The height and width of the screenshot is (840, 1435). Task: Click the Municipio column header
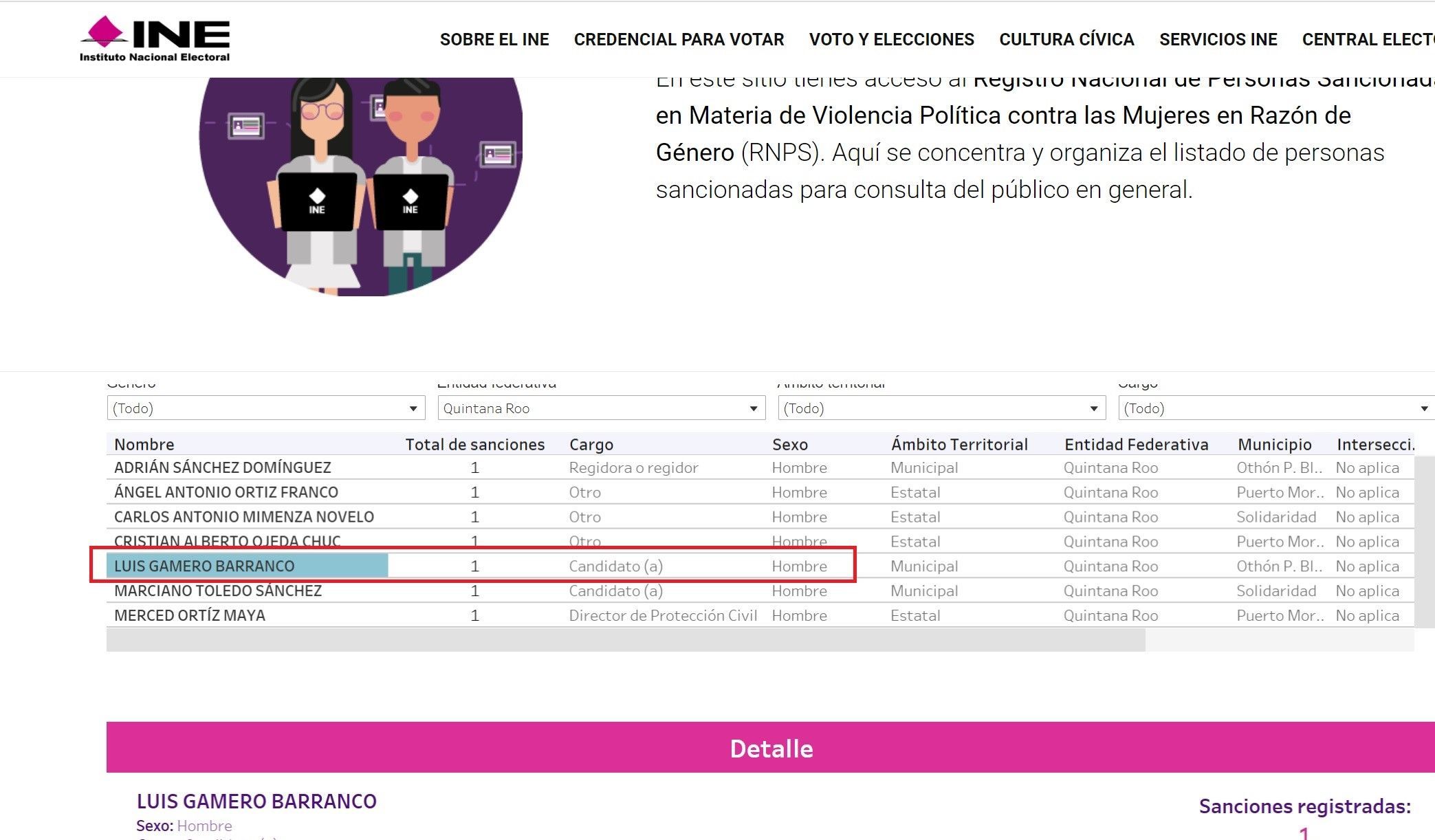coord(1274,444)
